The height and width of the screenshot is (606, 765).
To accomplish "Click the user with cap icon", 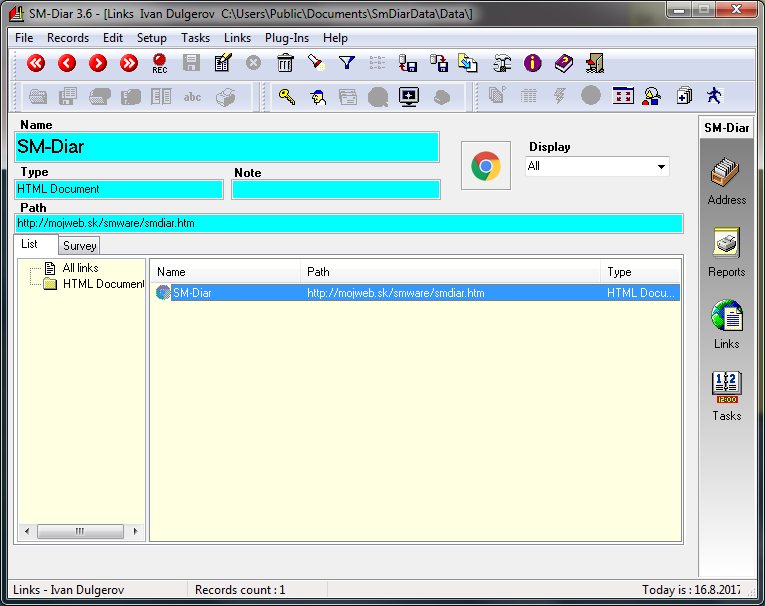I will click(x=318, y=97).
